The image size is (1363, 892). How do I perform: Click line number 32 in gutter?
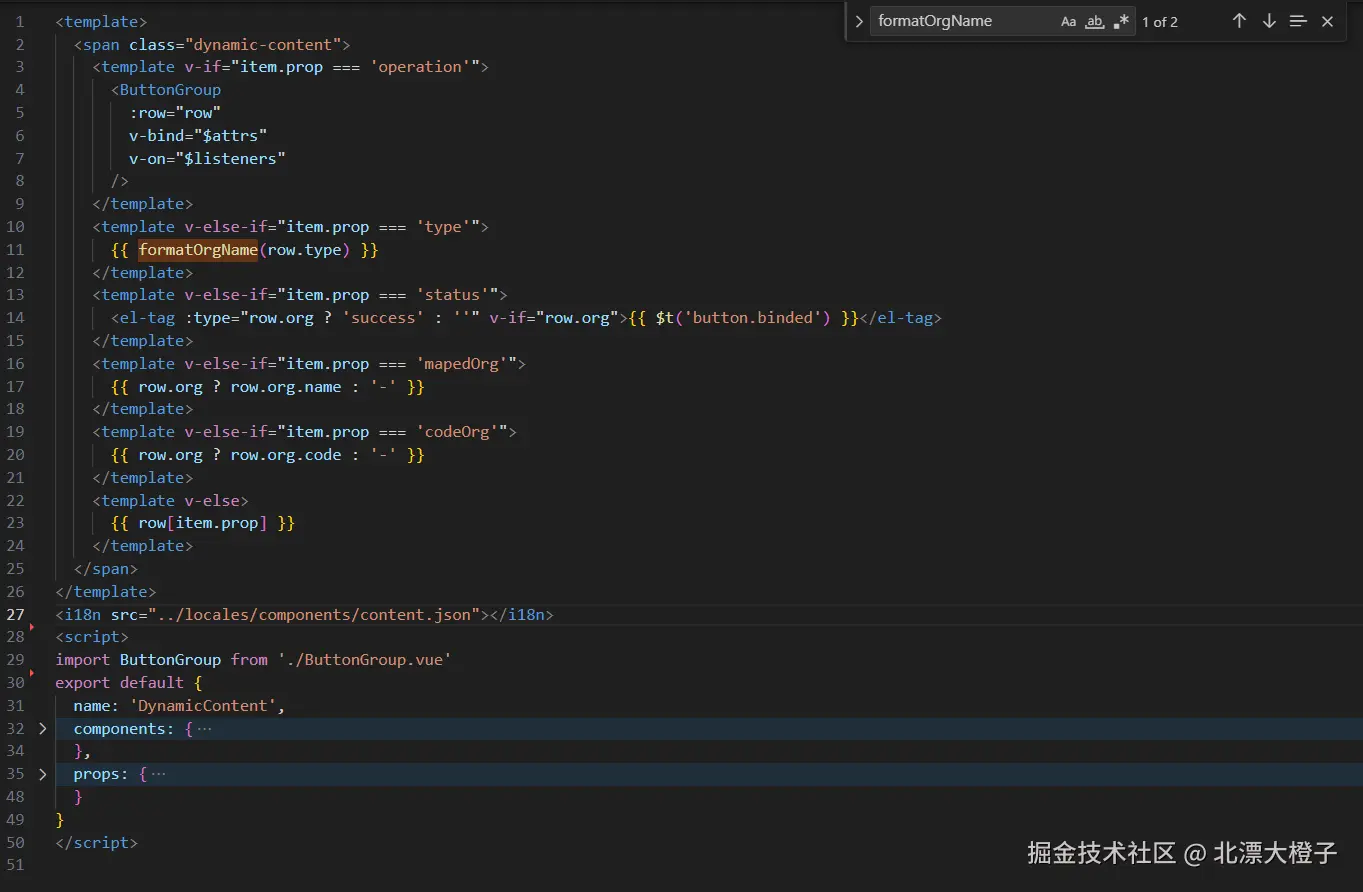pyautogui.click(x=15, y=729)
